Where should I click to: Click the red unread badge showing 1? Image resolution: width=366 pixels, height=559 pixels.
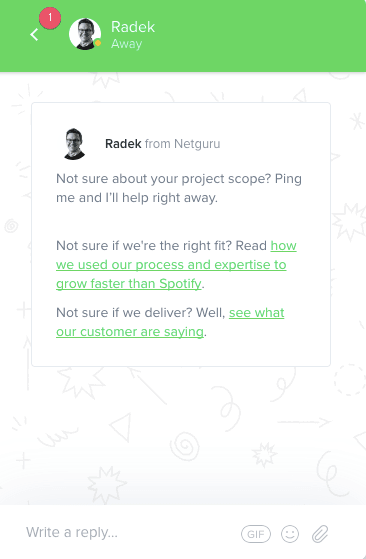click(50, 18)
